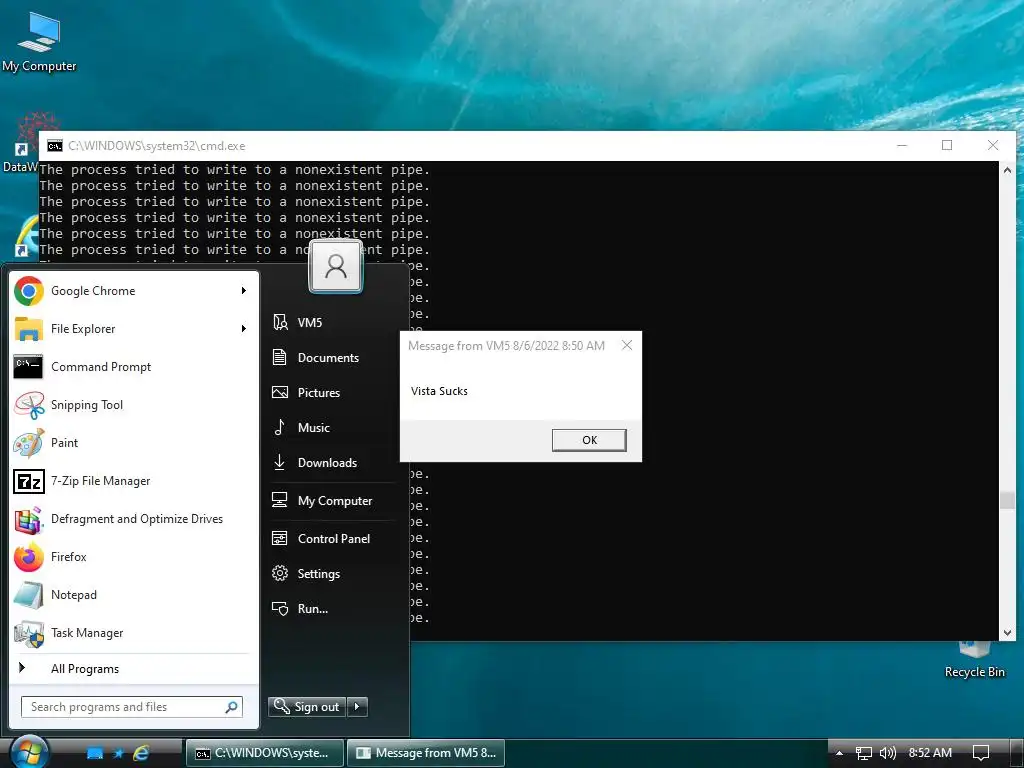Switch to cmd.exe taskbar button

265,753
